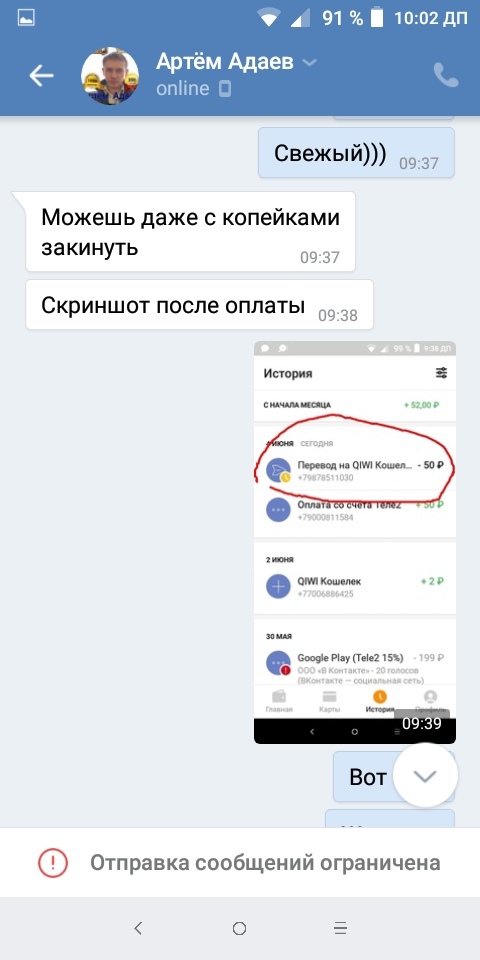Open Артём Адаев's profile avatar
Image resolution: width=480 pixels, height=960 pixels.
pyautogui.click(x=110, y=75)
